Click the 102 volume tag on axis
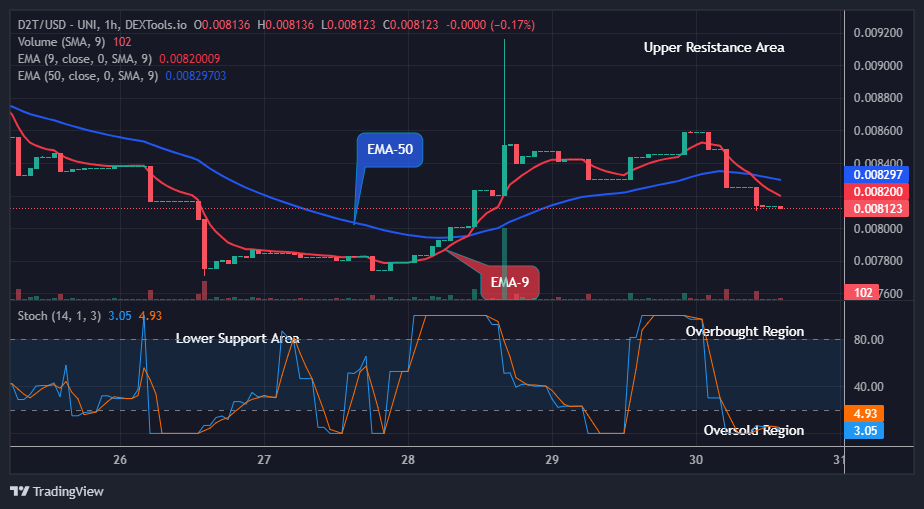The height and width of the screenshot is (509, 924). (x=863, y=292)
